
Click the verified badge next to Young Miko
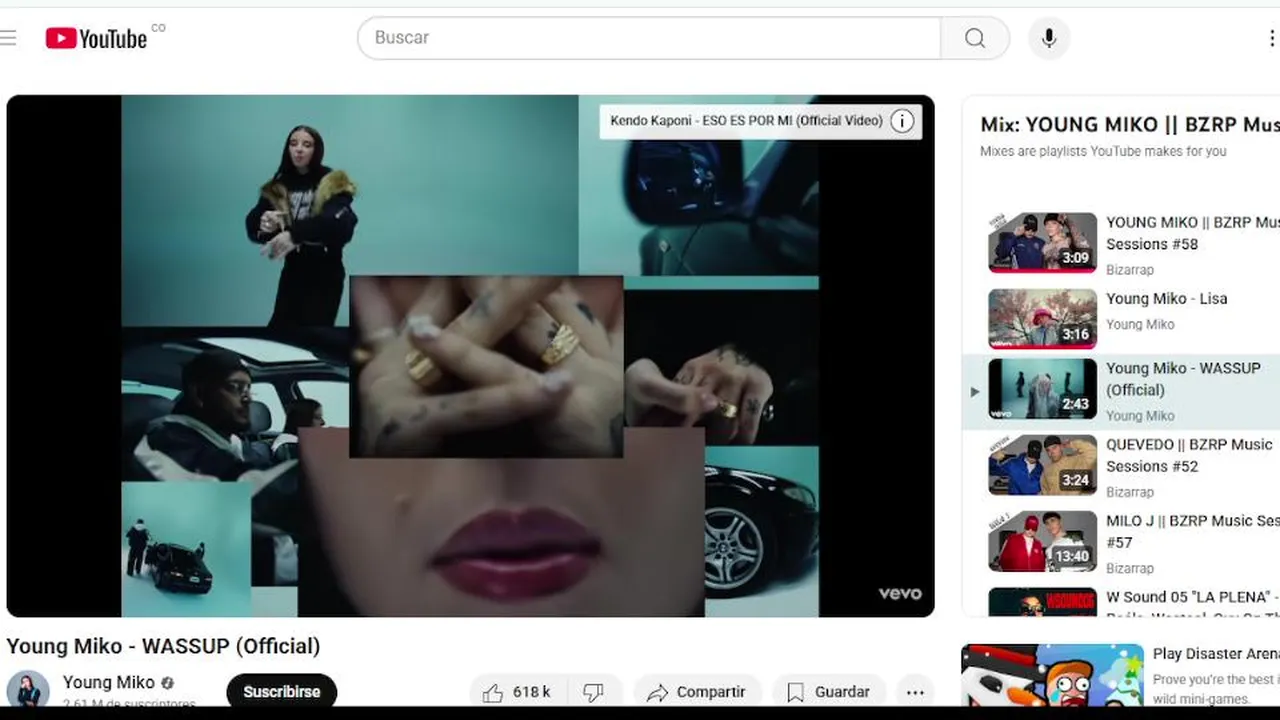click(167, 683)
